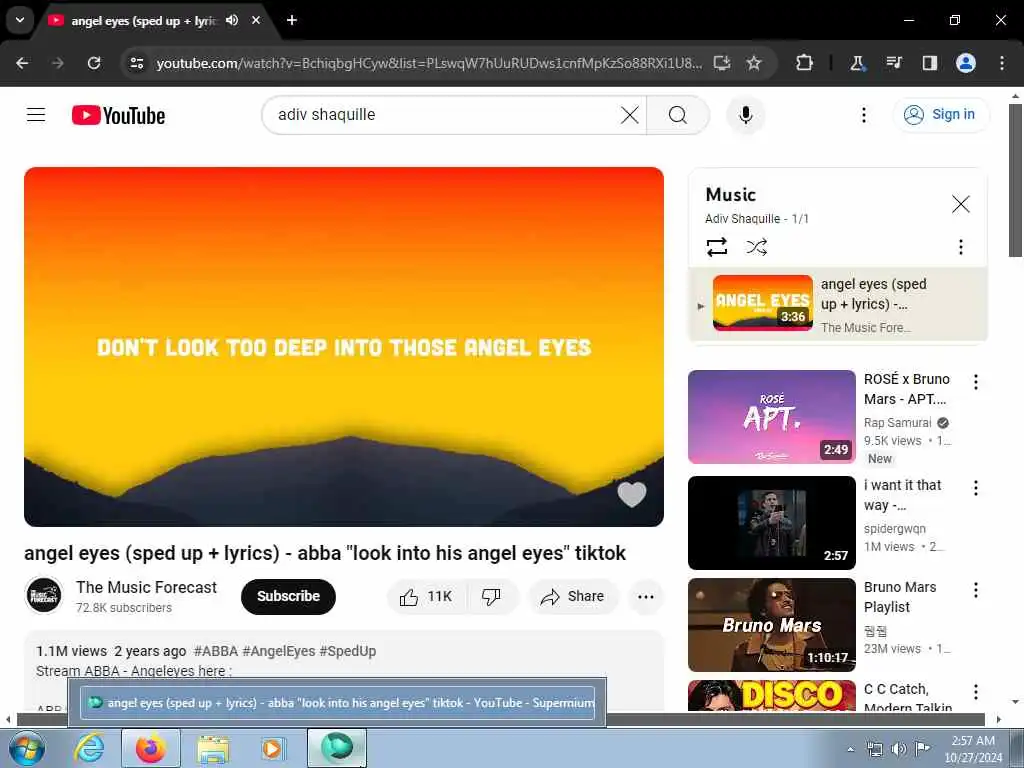The image size is (1024, 768).
Task: Open ROSÉ x Bruno Mars APT video
Action: tap(771, 417)
